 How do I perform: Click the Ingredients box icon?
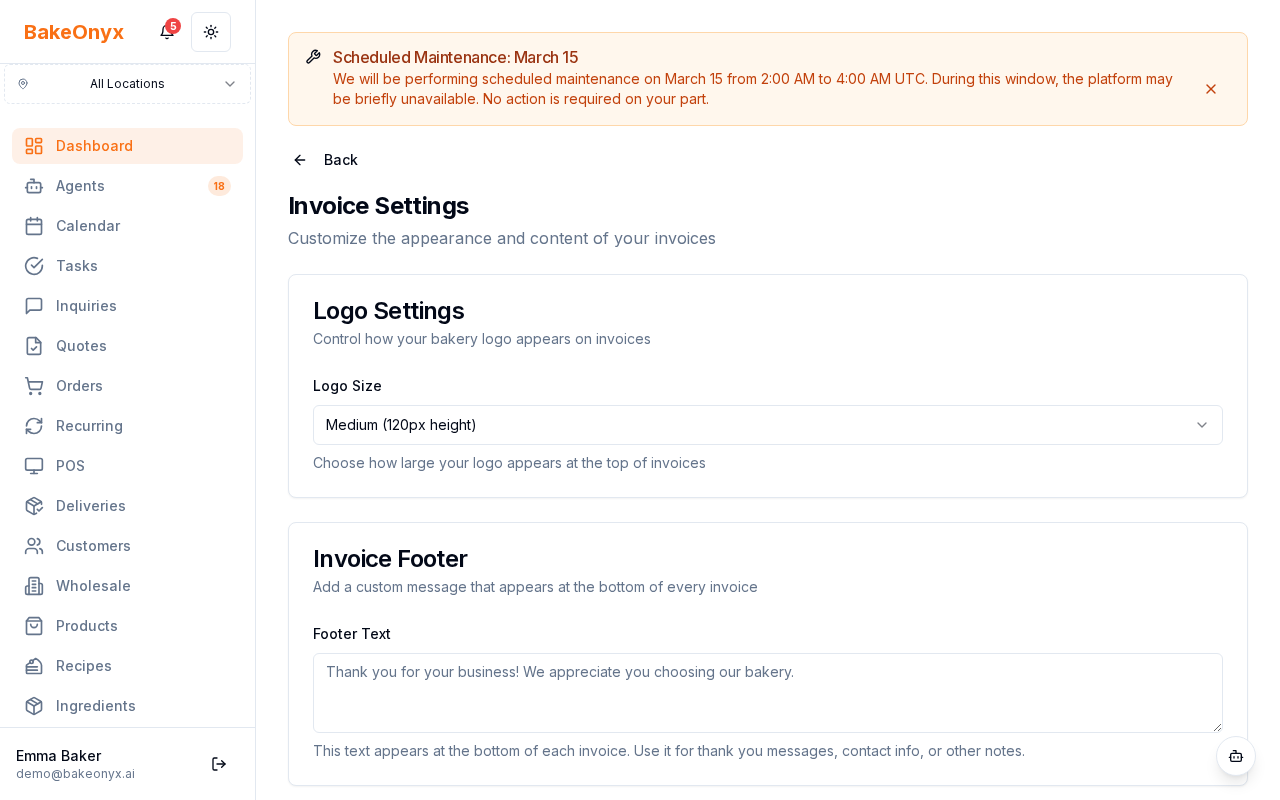tap(34, 706)
